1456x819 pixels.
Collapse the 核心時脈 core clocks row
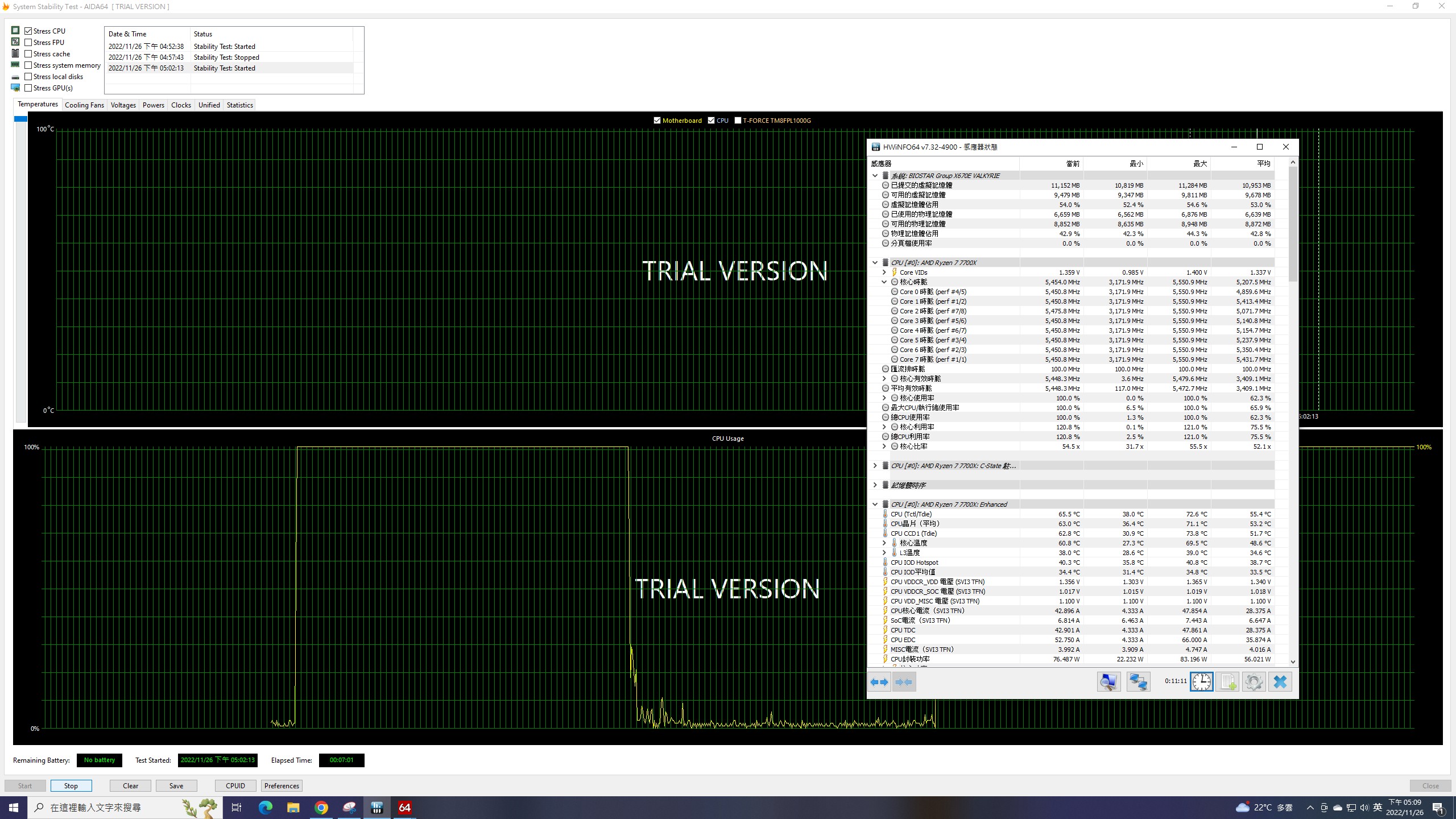click(884, 282)
